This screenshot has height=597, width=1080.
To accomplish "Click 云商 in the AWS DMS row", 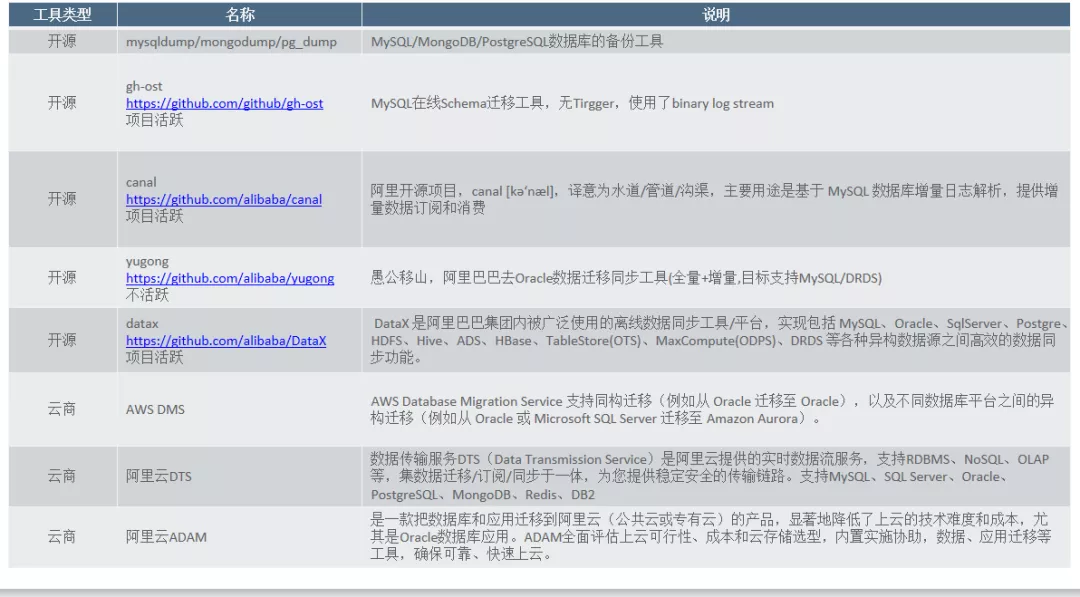I will pos(62,409).
